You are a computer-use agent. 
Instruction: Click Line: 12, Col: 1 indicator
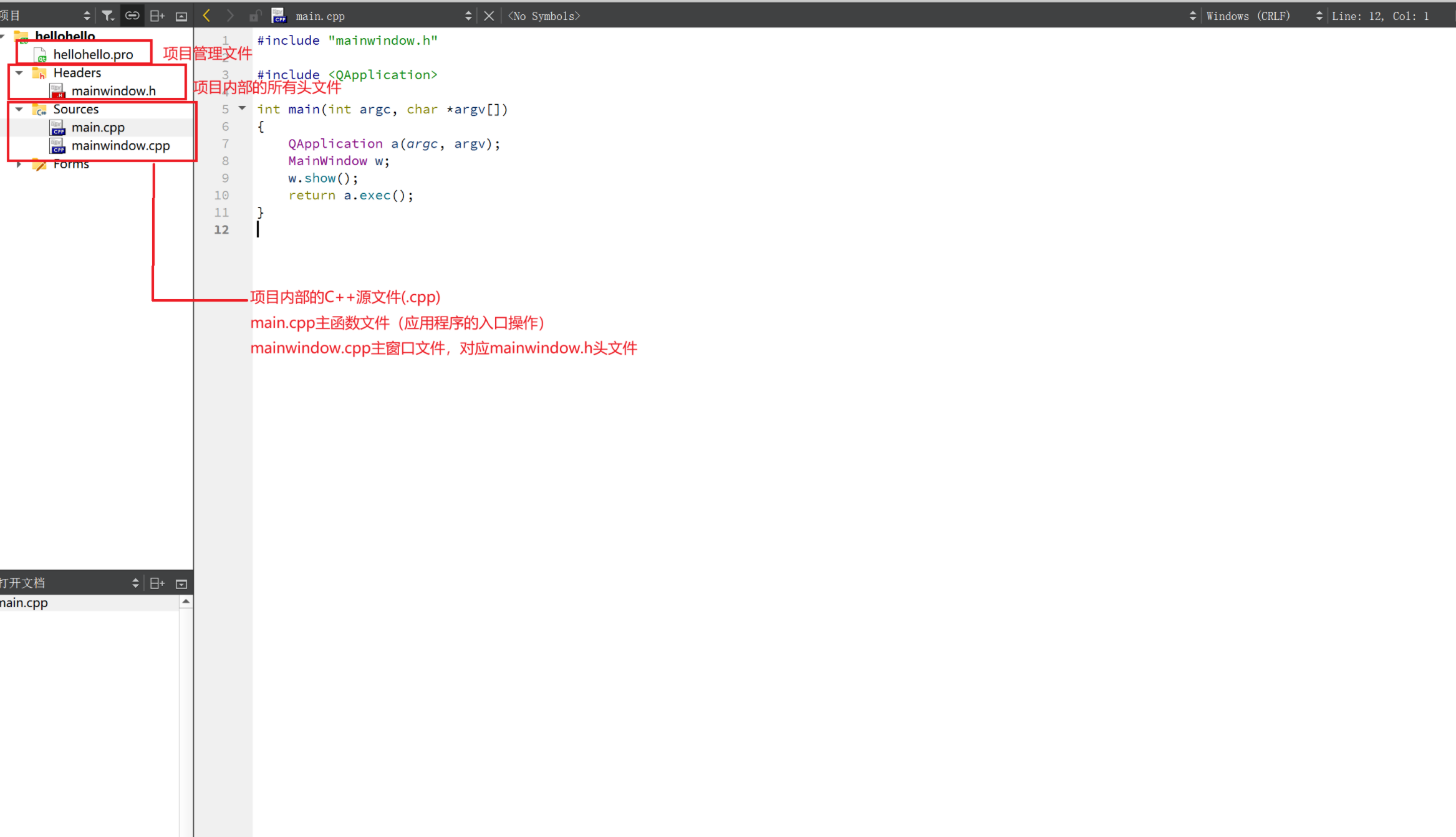(x=1380, y=16)
